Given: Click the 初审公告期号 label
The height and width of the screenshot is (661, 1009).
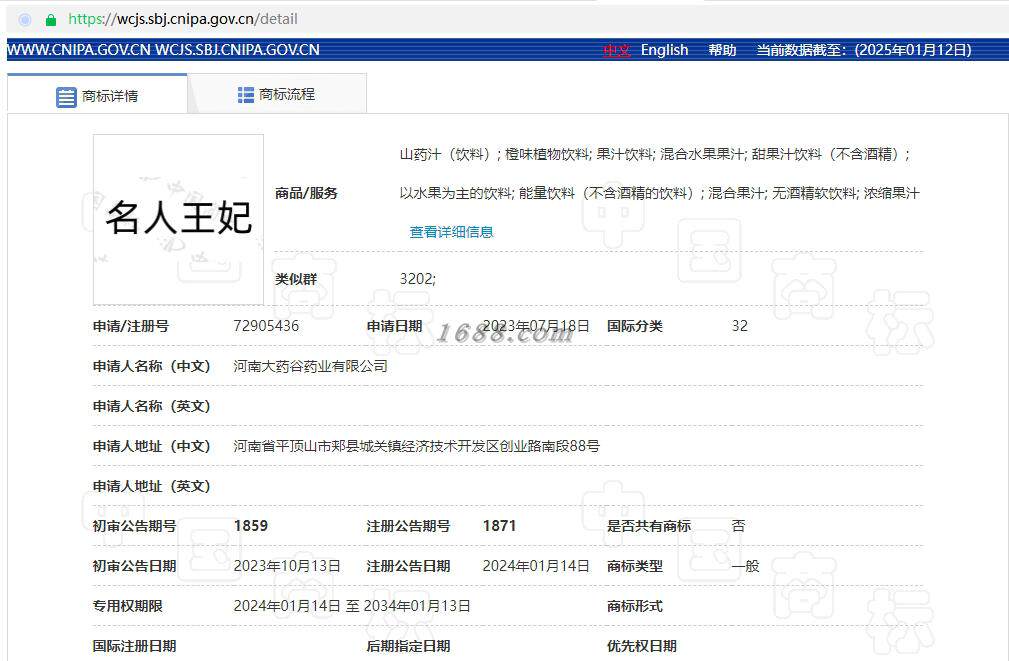Looking at the screenshot, I should click(x=134, y=526).
